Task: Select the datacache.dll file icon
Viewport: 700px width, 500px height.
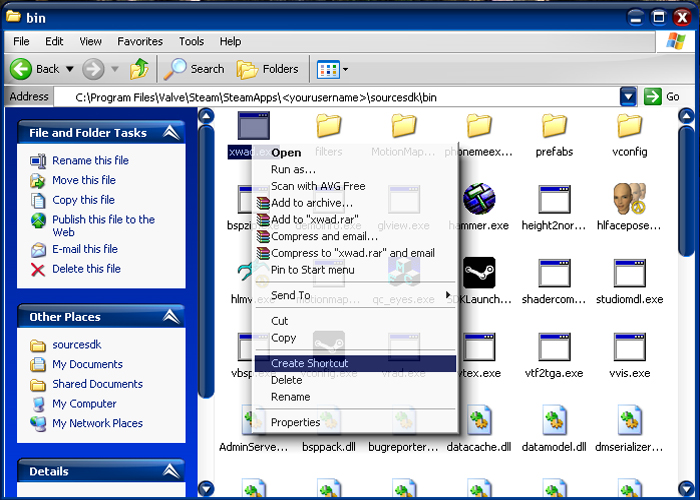Action: click(x=479, y=420)
